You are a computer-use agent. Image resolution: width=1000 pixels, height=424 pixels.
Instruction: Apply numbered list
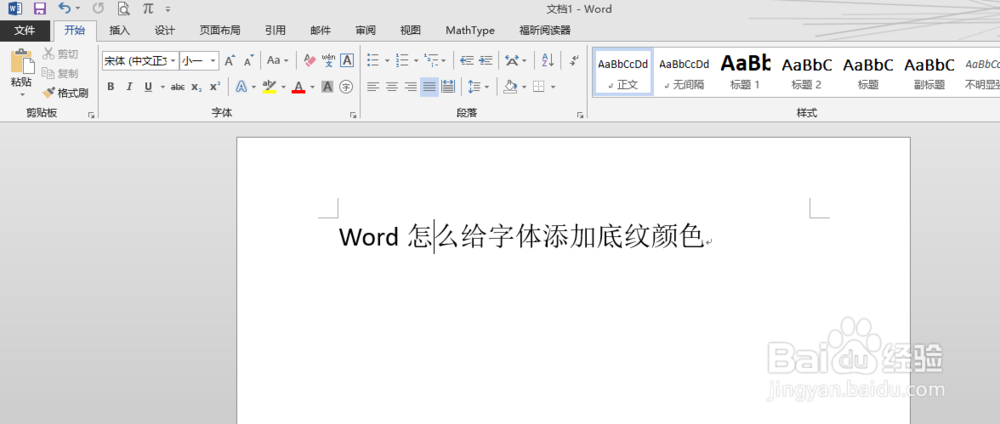(x=402, y=61)
